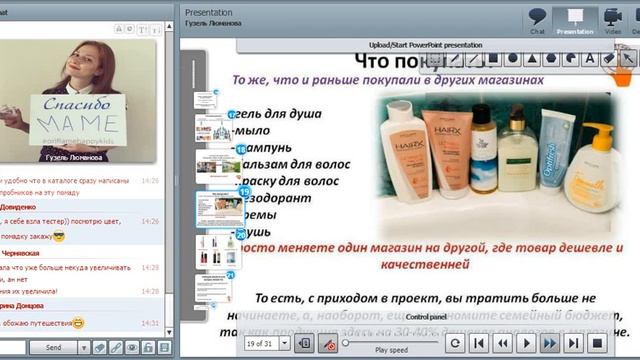The height and width of the screenshot is (360, 640).
Task: Open the Video tab
Action: (613, 21)
